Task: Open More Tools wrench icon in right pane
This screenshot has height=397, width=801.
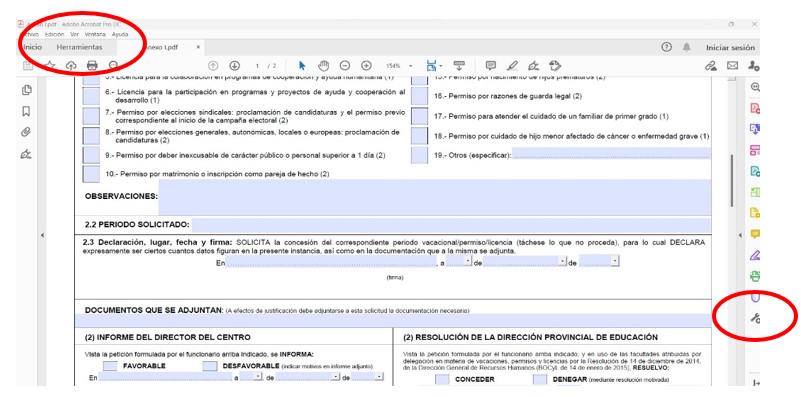Action: tap(755, 318)
